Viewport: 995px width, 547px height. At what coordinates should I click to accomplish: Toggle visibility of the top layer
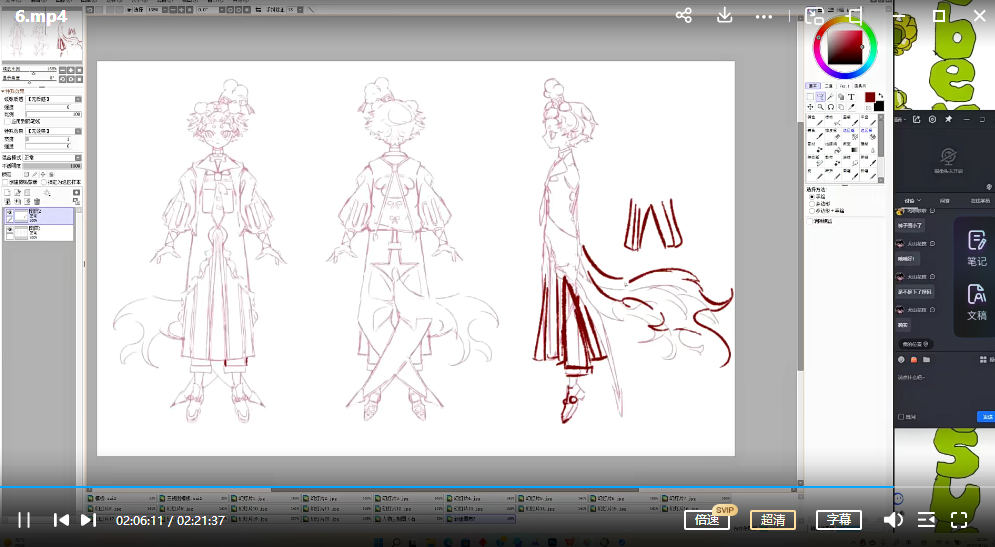pyautogui.click(x=9, y=213)
